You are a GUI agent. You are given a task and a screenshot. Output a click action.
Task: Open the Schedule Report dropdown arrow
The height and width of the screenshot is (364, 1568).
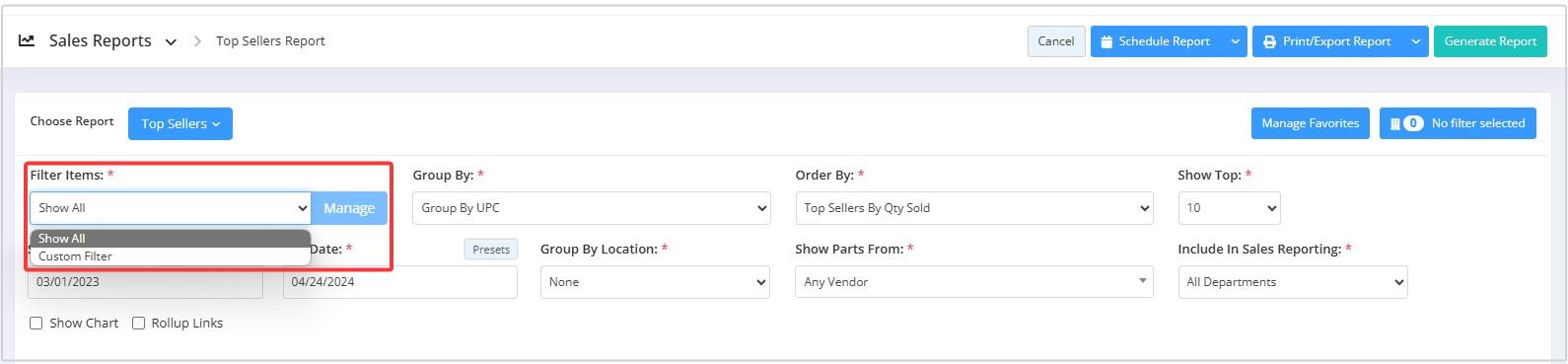(1235, 41)
